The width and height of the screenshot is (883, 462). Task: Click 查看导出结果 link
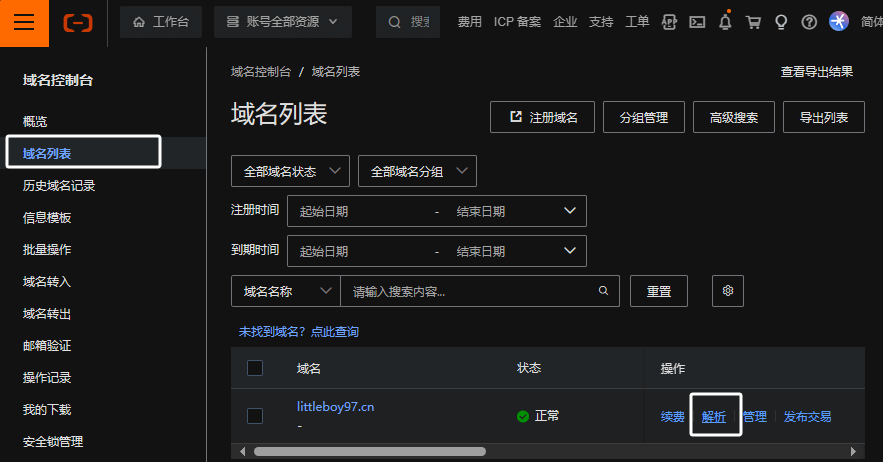point(817,72)
